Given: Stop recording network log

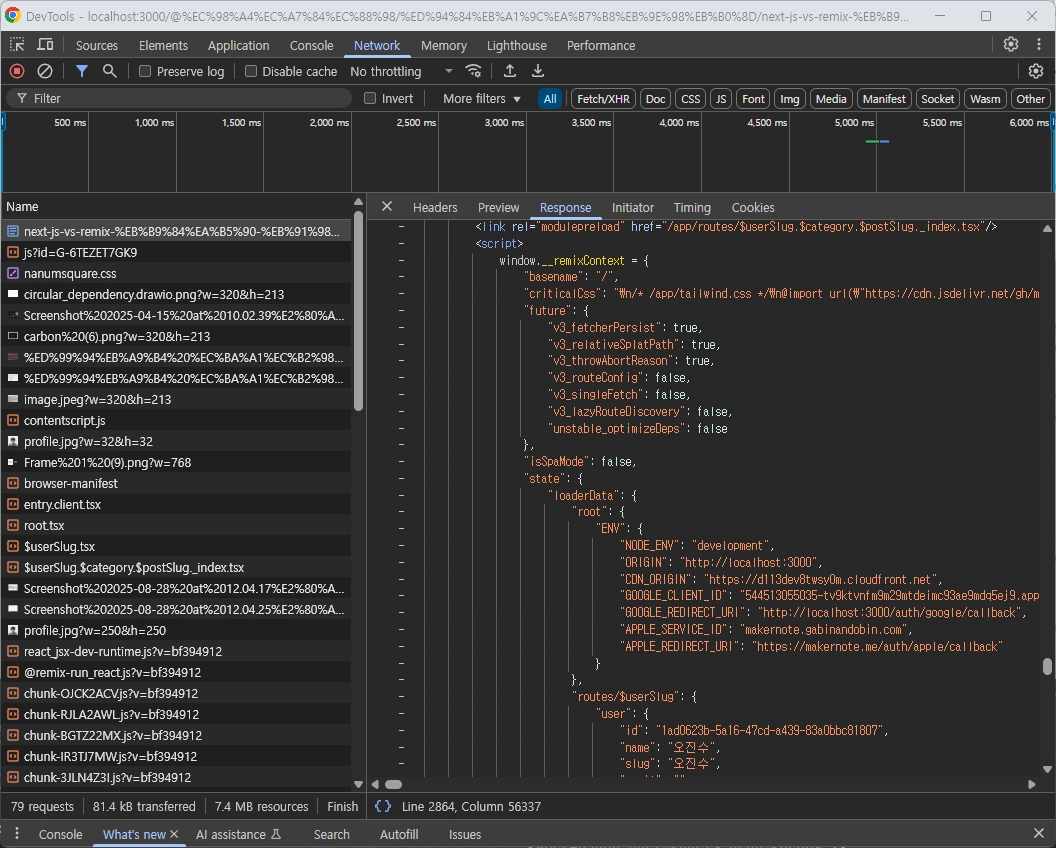Looking at the screenshot, I should pos(17,71).
